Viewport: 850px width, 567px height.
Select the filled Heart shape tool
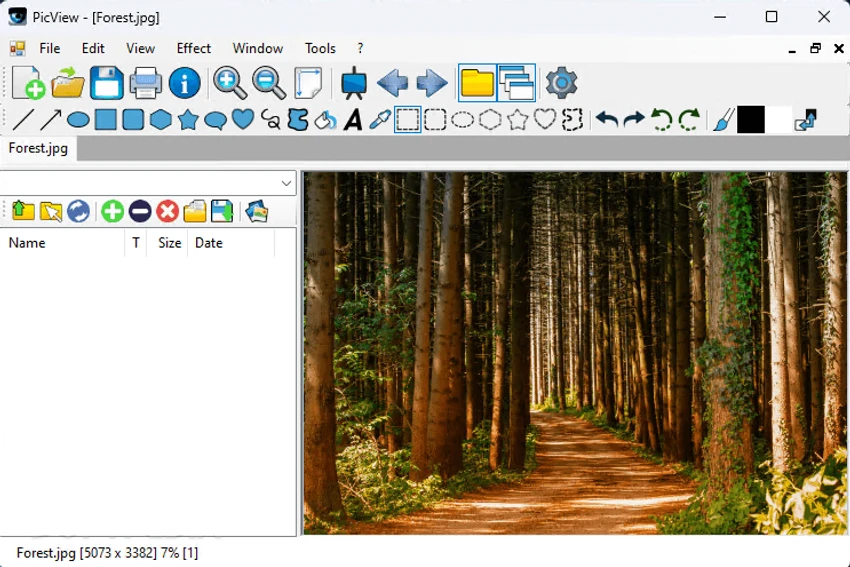coord(243,120)
